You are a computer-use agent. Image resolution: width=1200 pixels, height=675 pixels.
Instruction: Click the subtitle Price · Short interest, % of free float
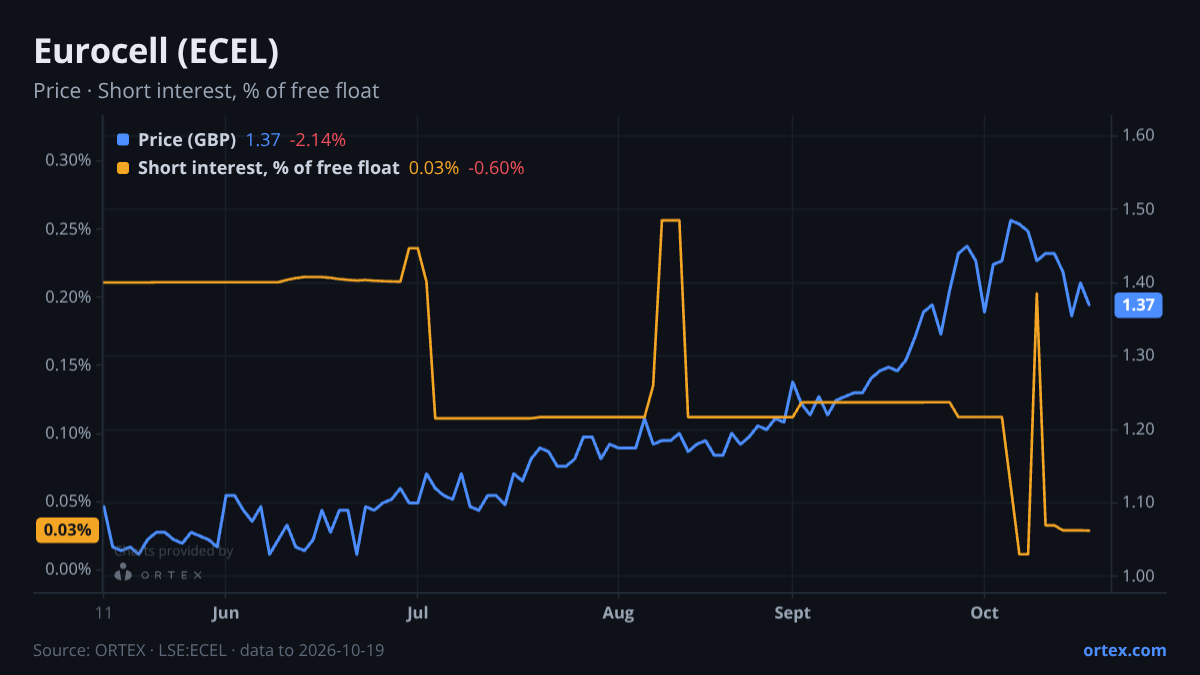[x=206, y=91]
